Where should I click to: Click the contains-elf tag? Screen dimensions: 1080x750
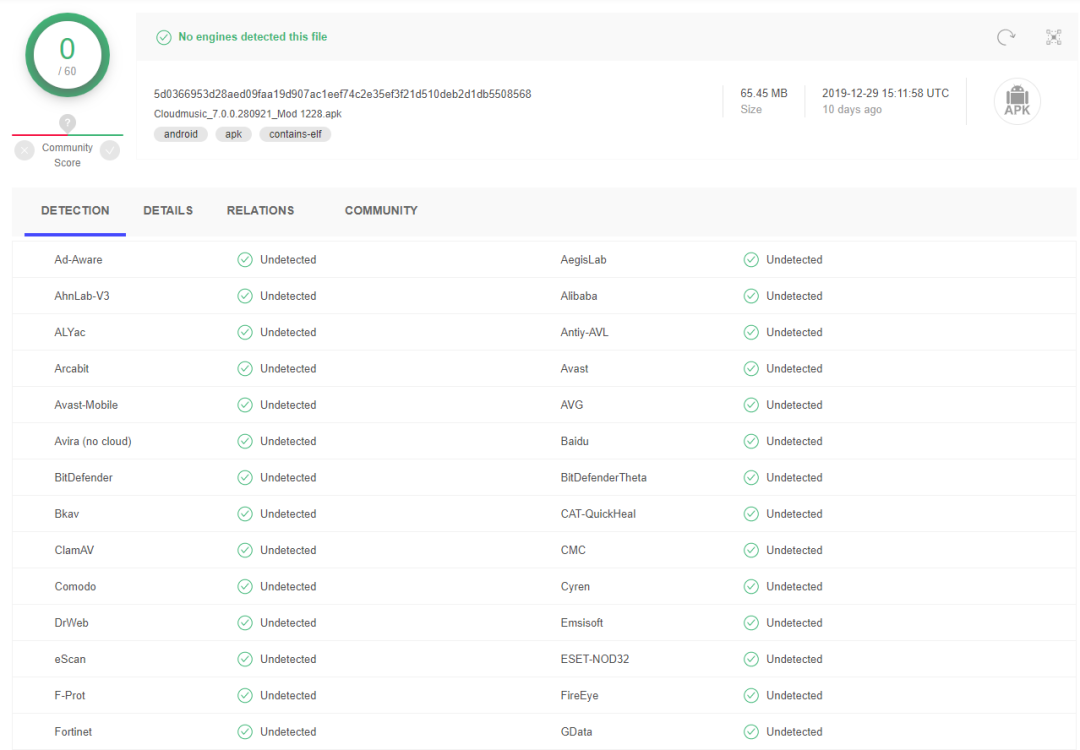(295, 134)
